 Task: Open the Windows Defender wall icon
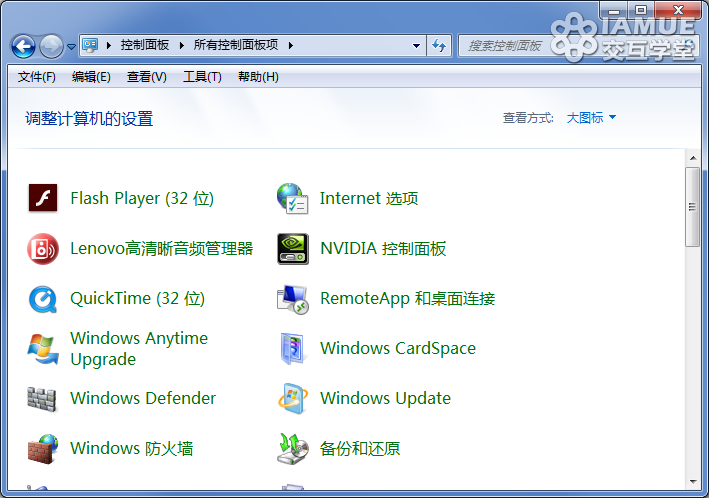point(42,399)
